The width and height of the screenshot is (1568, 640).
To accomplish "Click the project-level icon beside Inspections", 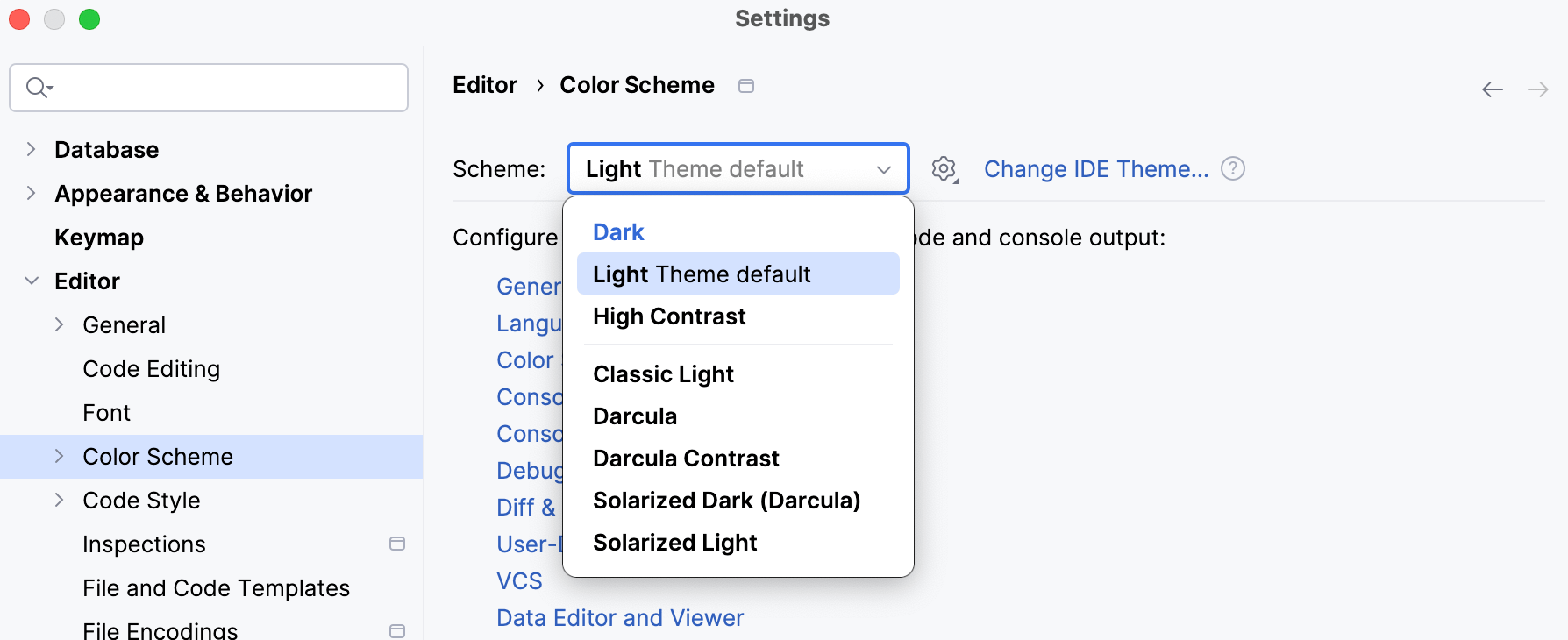I will (x=397, y=544).
